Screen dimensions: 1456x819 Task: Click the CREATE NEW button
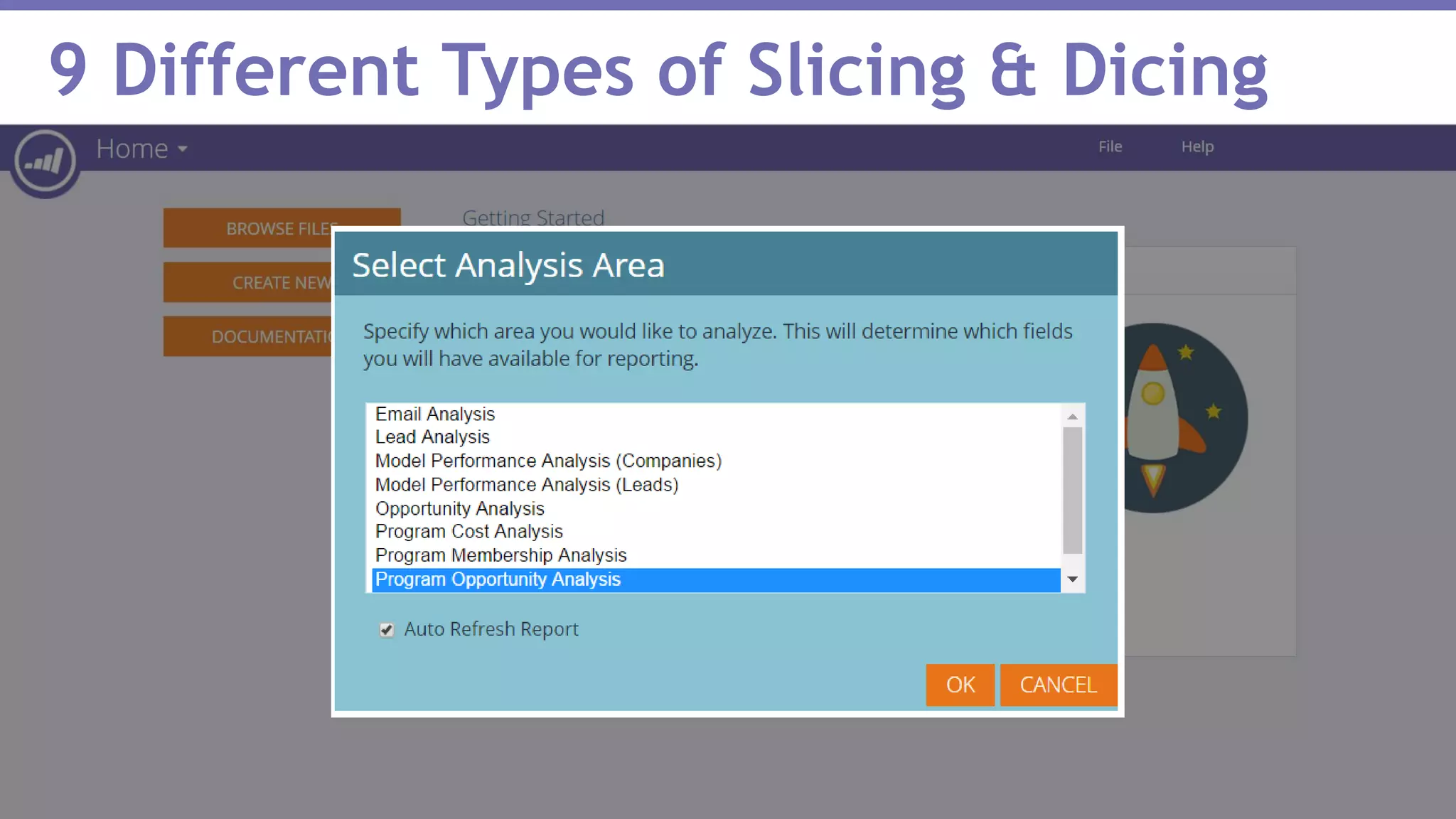[249, 282]
